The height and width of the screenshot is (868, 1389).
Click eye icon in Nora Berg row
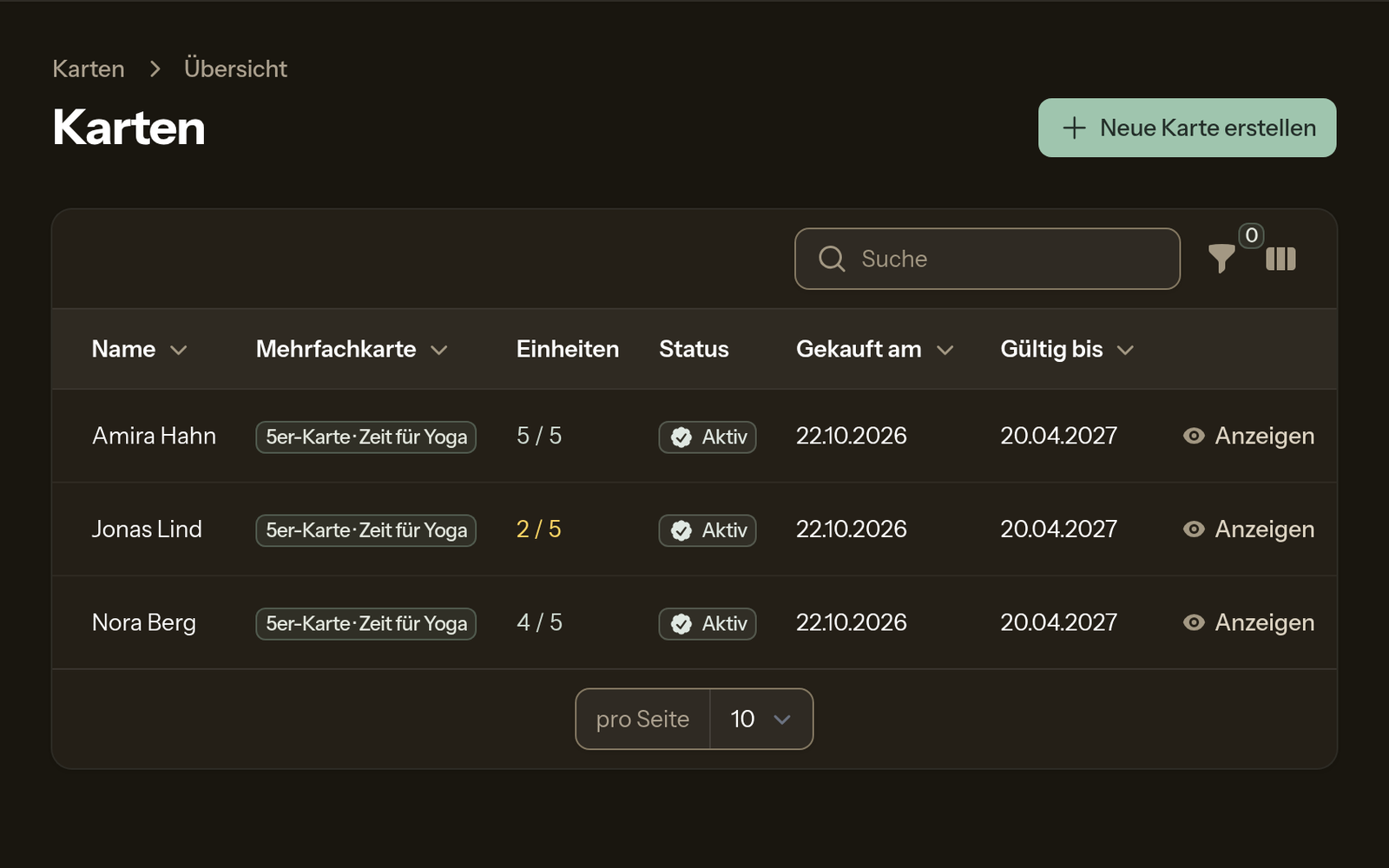[x=1194, y=622]
